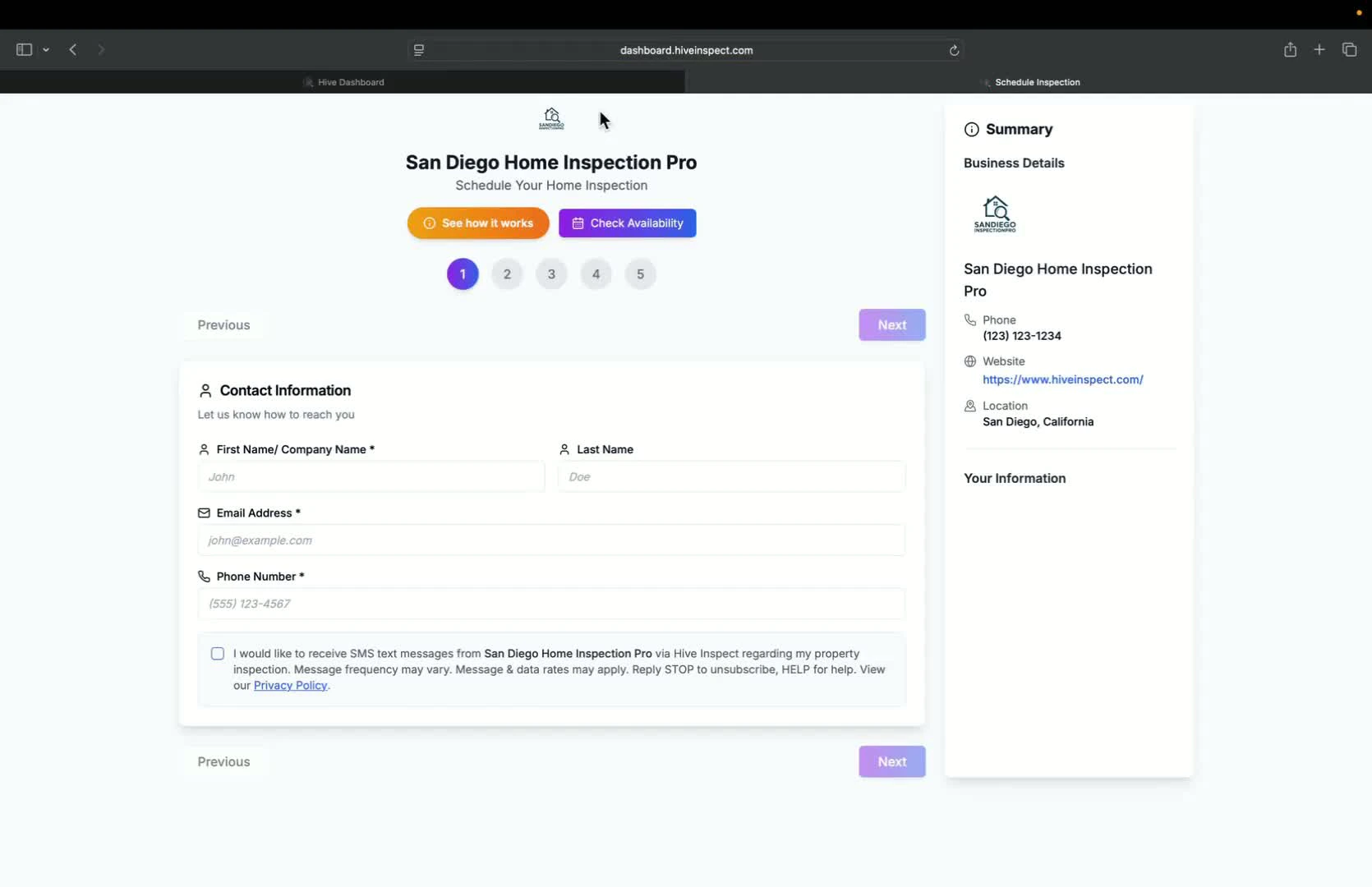
Task: Click the Your Information heading
Action: (x=1015, y=479)
